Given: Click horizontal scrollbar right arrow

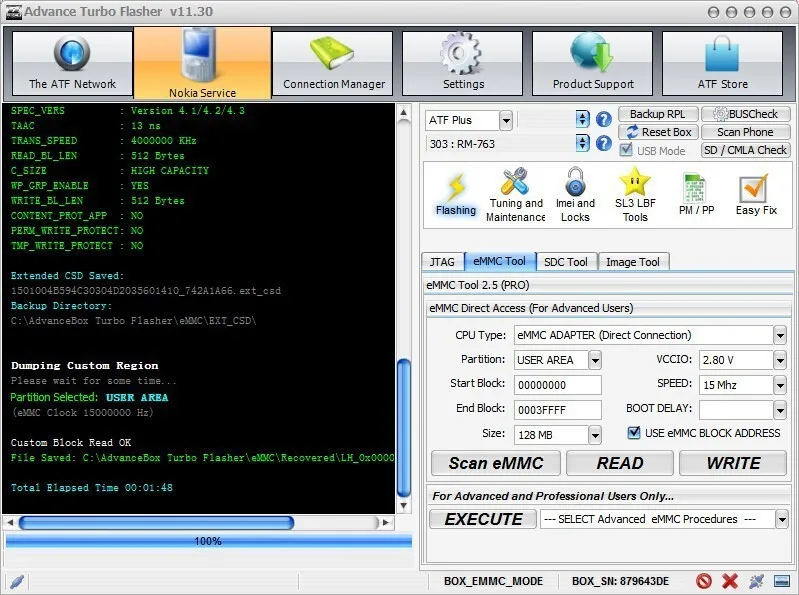Looking at the screenshot, I should click(x=386, y=523).
